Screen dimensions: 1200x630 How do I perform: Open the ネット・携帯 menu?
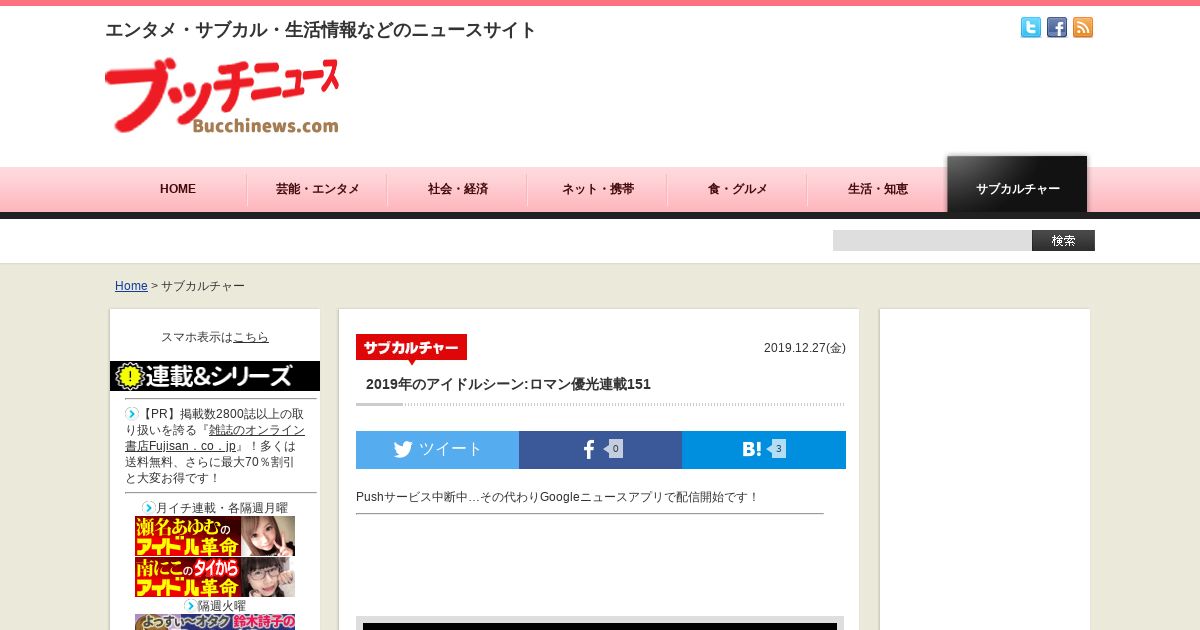(597, 189)
